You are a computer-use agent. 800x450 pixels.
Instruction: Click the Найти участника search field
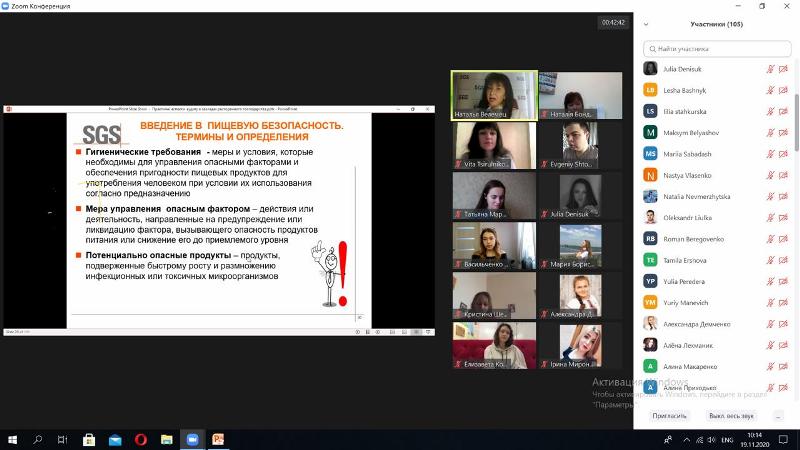717,49
